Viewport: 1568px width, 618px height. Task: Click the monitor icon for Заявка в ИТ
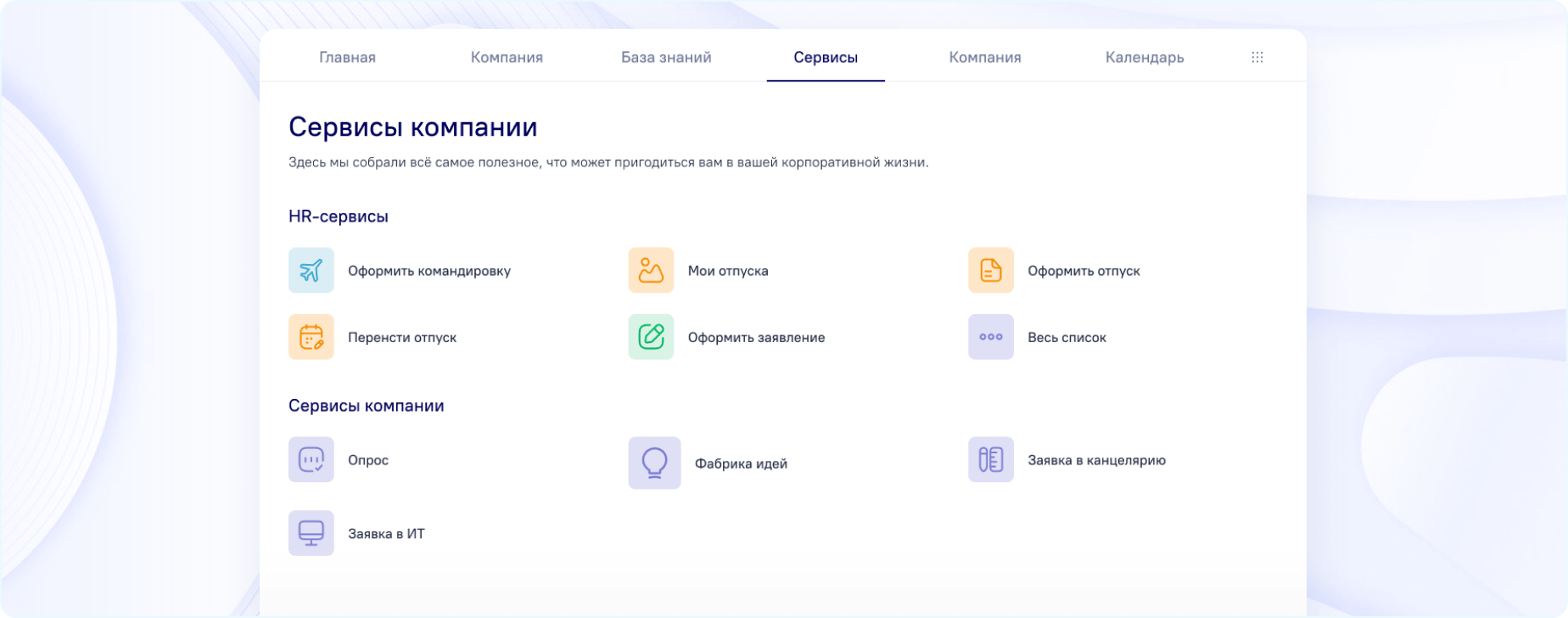pos(311,533)
